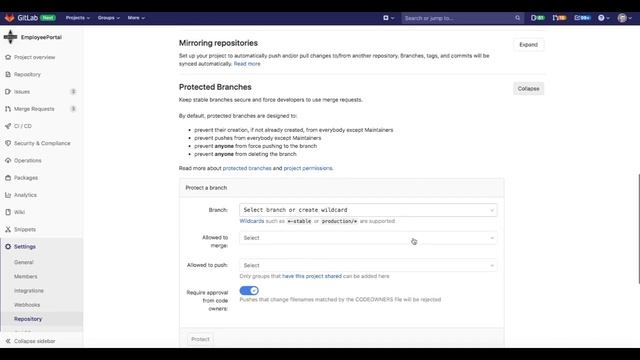Viewport: 640px width, 360px height.
Task: Open Members settings submenu item
Action: coord(26,276)
